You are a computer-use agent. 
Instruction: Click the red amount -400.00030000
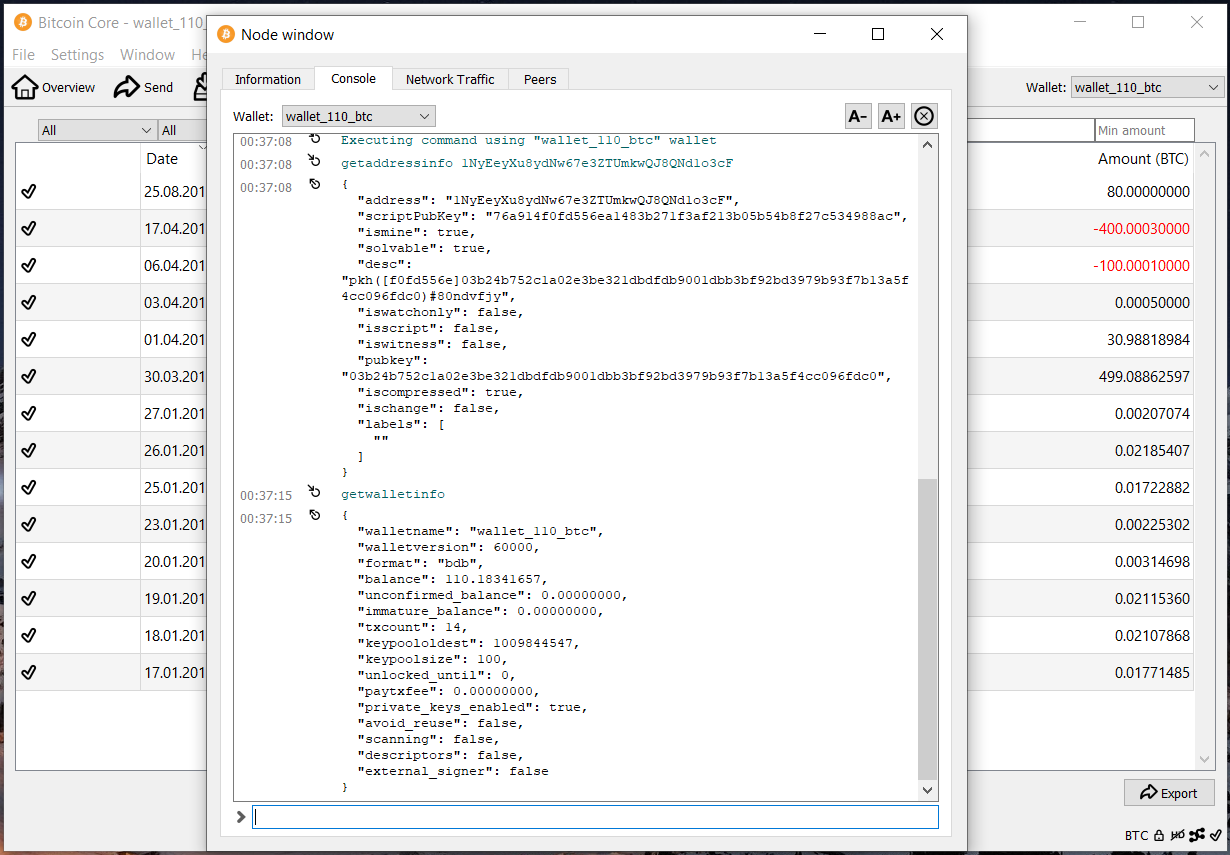point(1142,229)
